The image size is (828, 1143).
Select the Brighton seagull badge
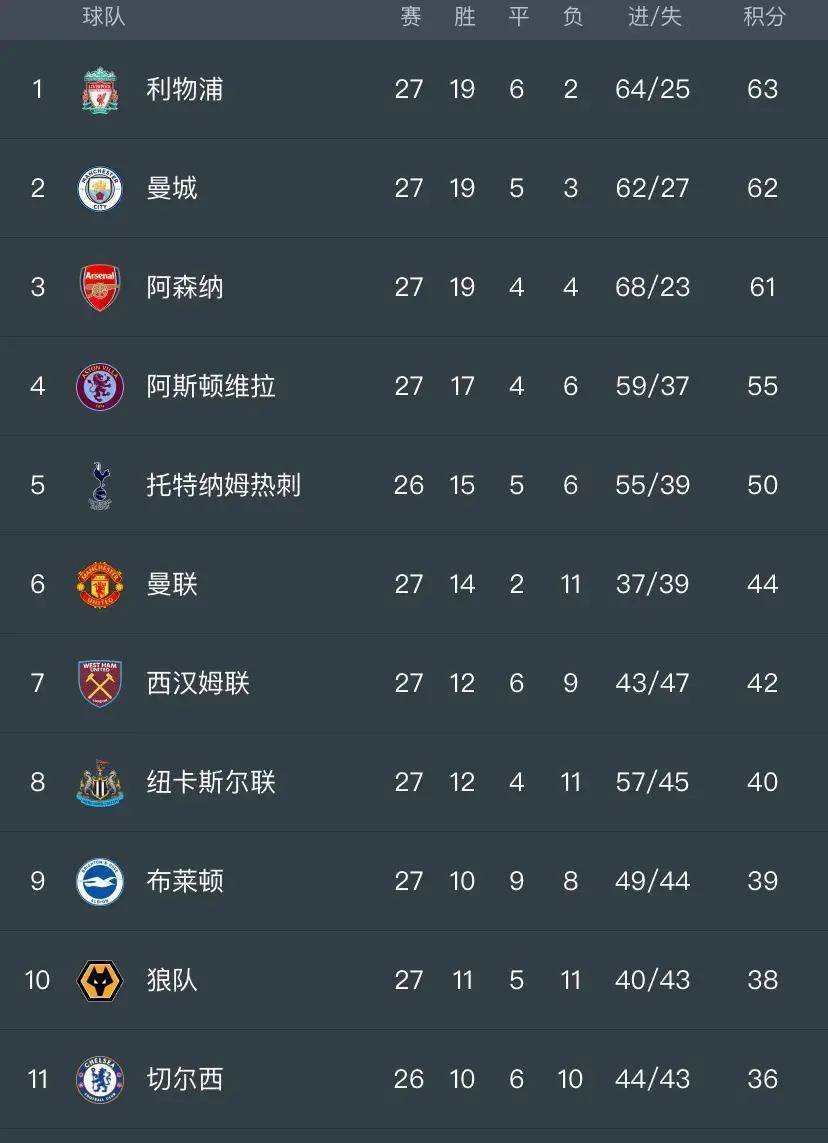pyautogui.click(x=99, y=881)
